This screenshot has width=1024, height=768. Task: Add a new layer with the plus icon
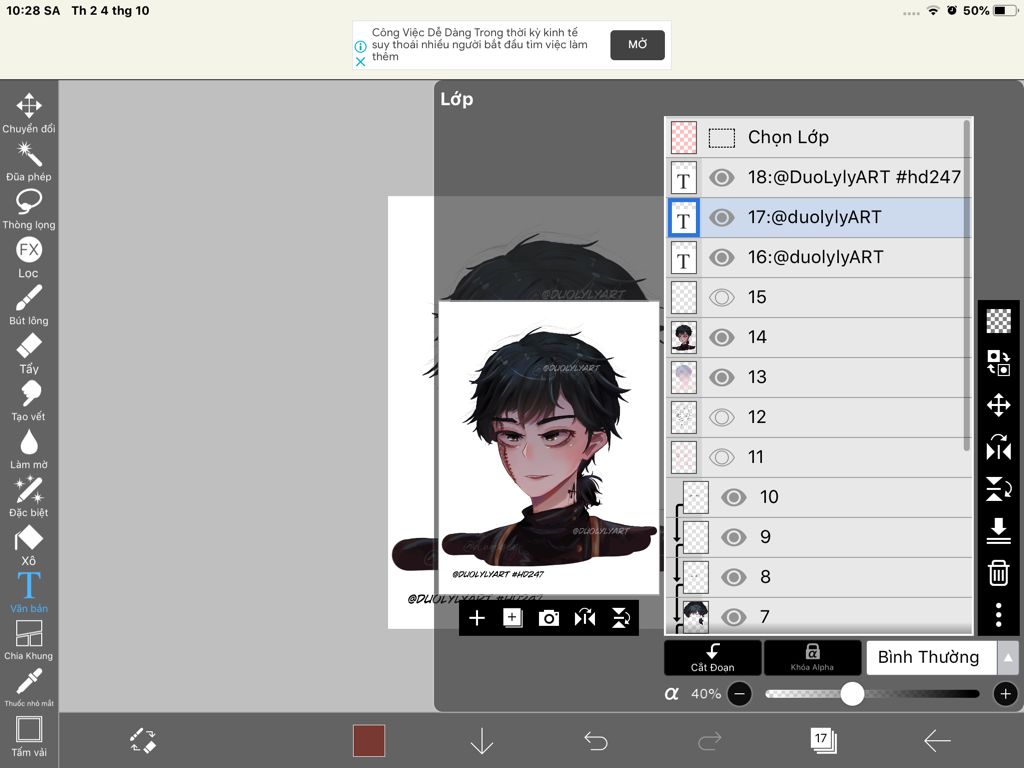point(477,618)
